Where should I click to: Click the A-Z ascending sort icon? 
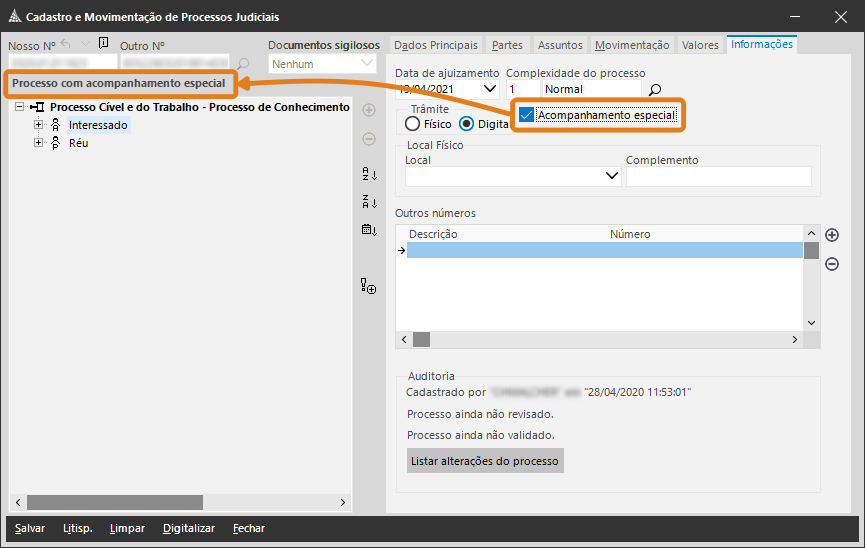[x=369, y=173]
